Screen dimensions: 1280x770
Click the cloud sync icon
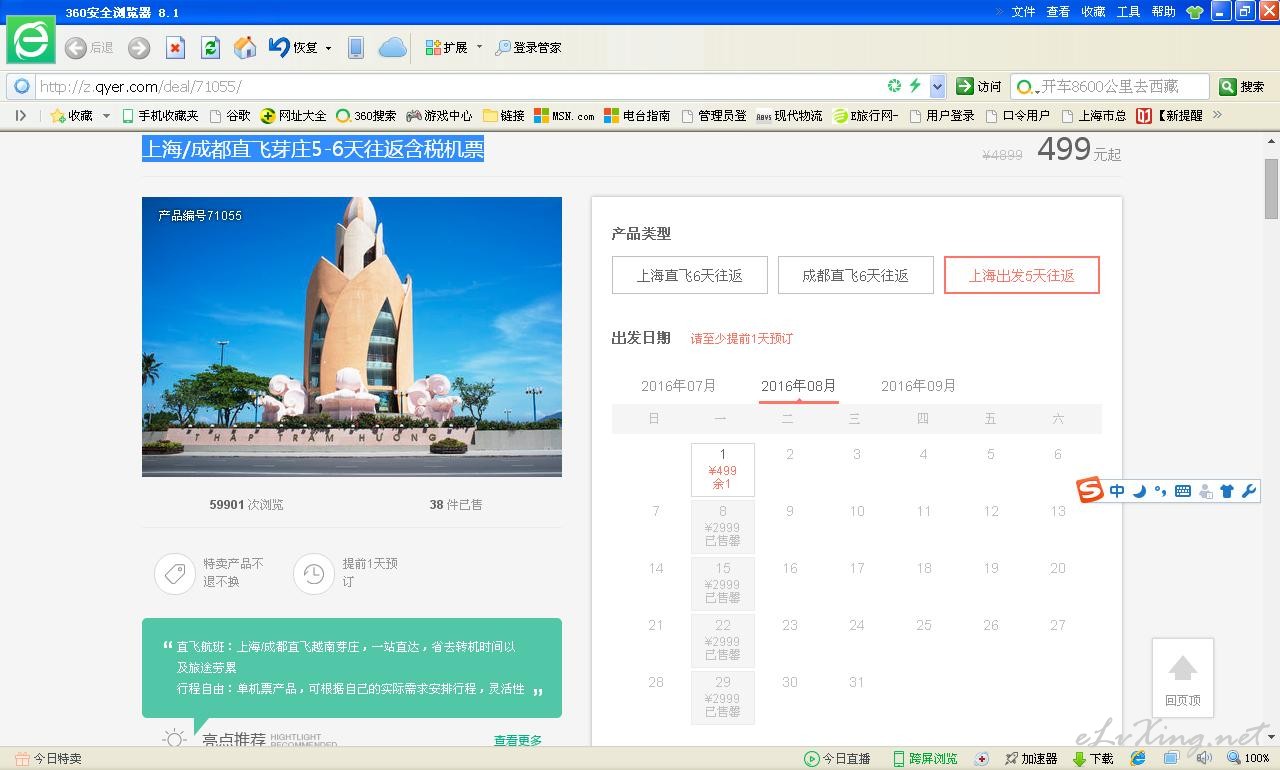[392, 47]
